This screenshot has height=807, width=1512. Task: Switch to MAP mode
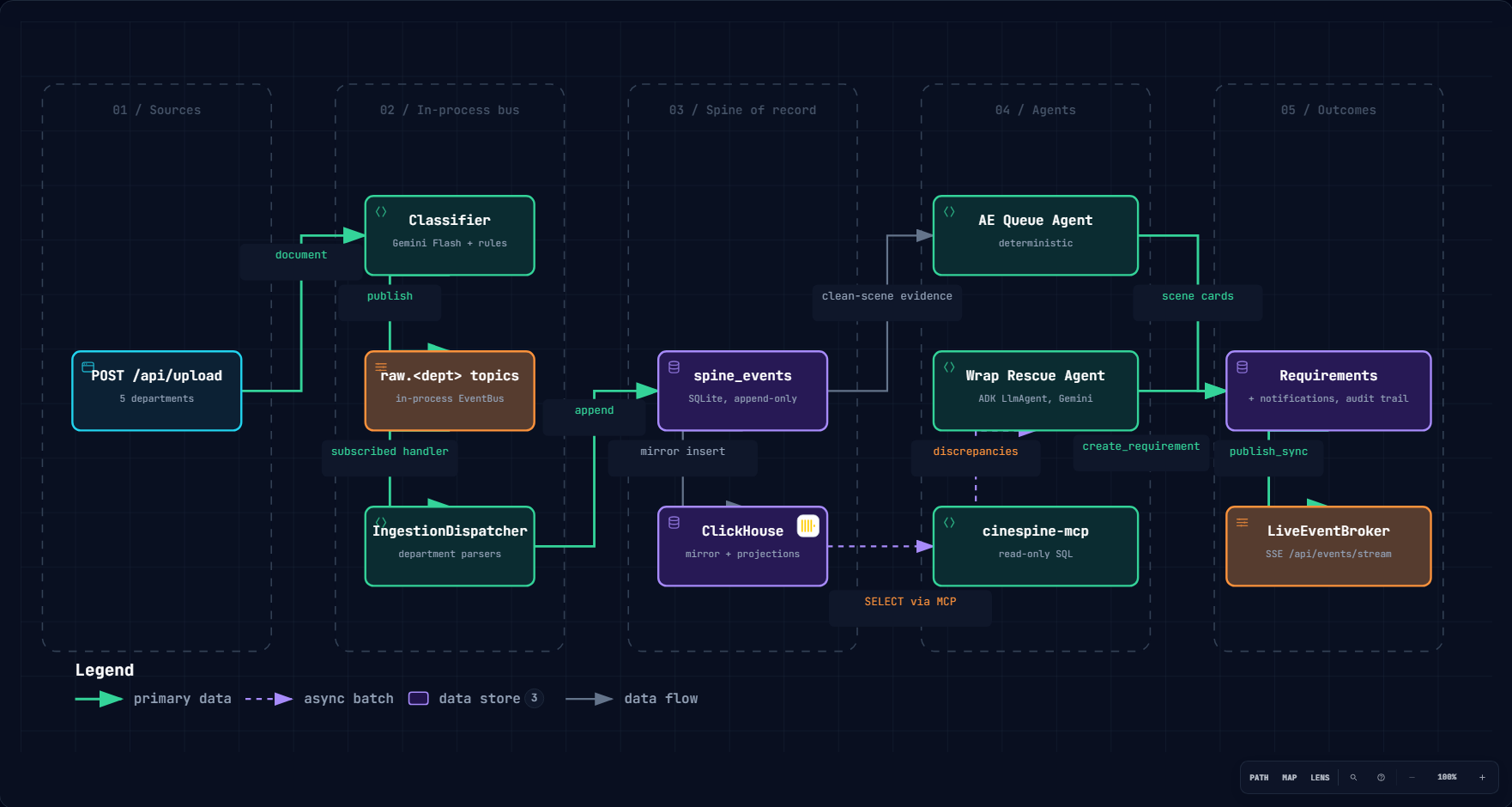1289,778
